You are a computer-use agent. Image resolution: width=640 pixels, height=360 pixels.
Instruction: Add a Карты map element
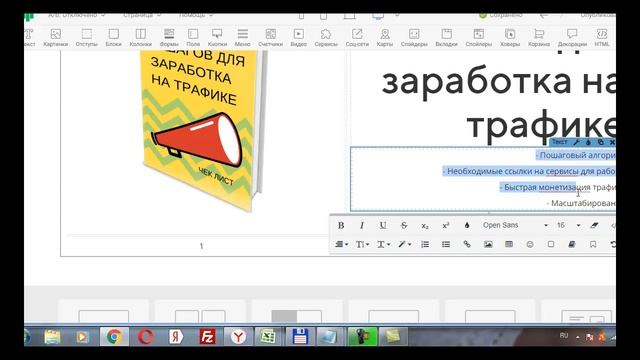pyautogui.click(x=384, y=37)
